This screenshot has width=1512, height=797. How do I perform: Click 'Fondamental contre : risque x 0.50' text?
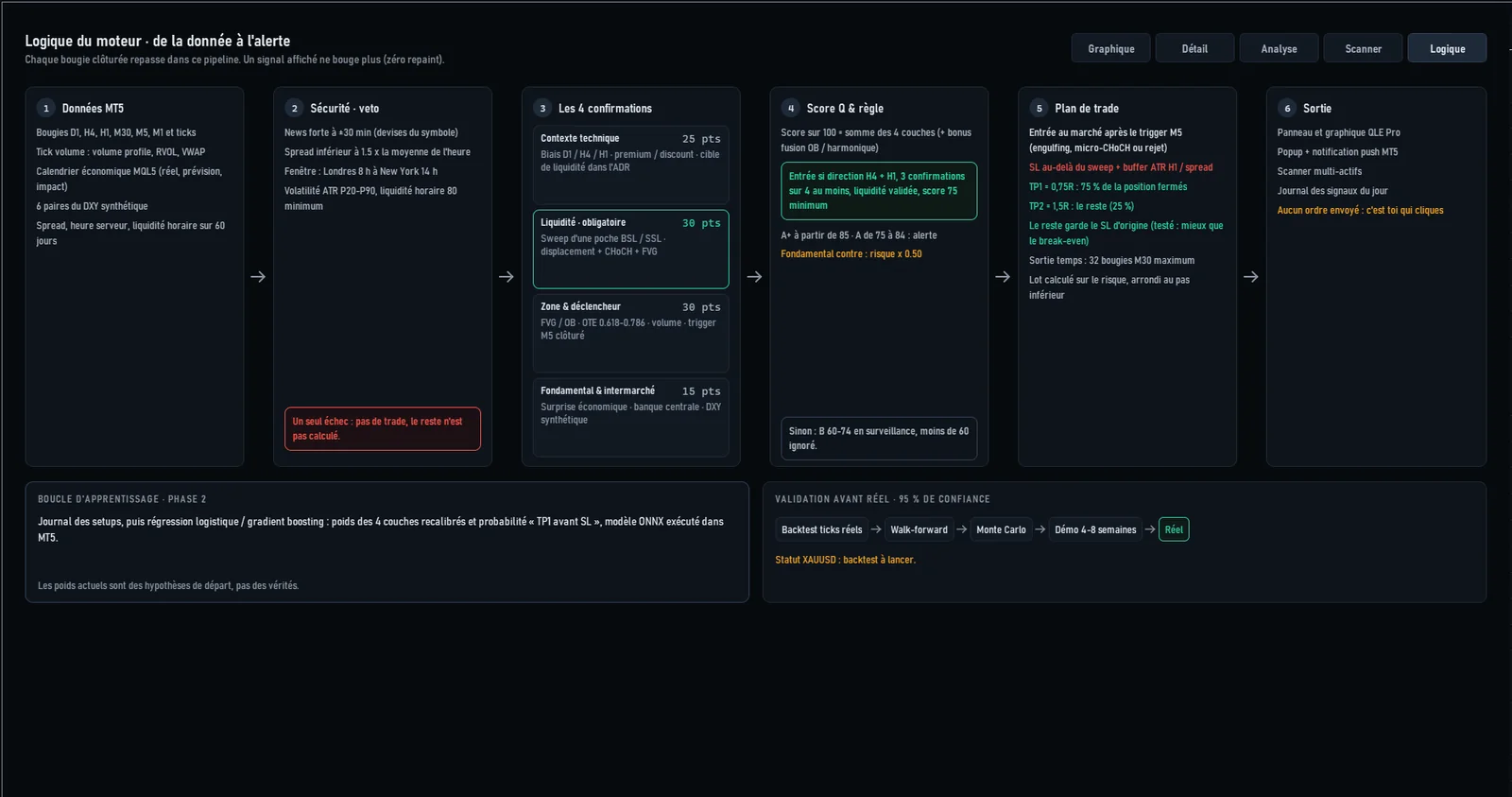(850, 253)
